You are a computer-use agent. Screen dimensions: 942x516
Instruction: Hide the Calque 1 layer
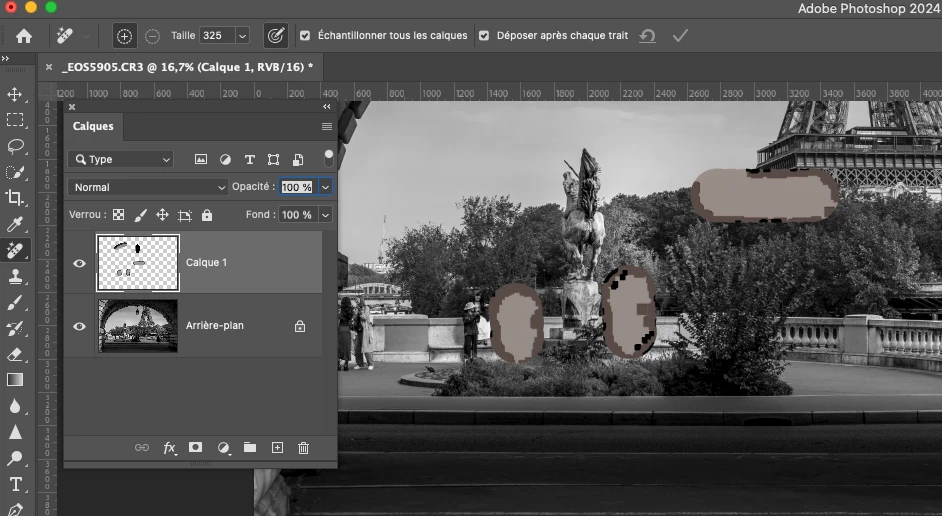pyautogui.click(x=79, y=263)
